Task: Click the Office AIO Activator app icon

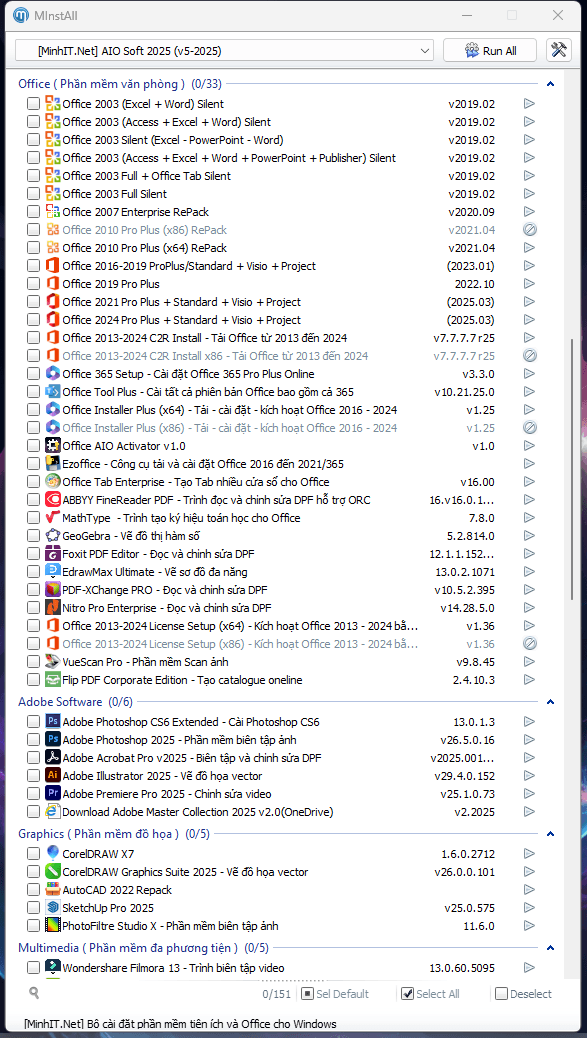Action: pos(52,446)
